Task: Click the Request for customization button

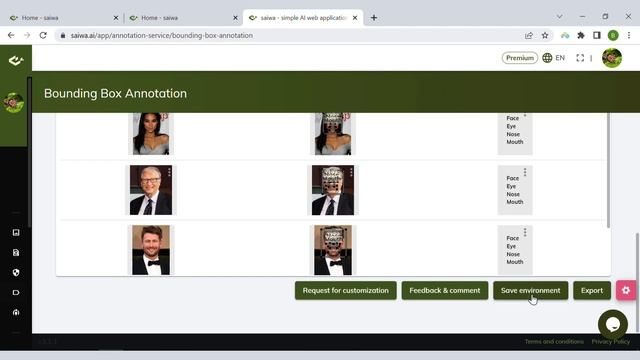Action: [x=346, y=291]
